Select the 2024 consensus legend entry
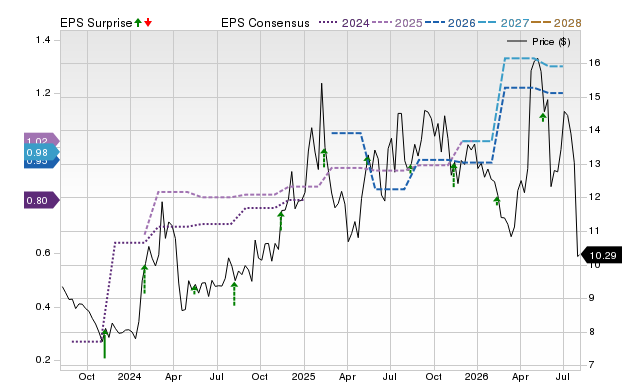 pyautogui.click(x=344, y=23)
